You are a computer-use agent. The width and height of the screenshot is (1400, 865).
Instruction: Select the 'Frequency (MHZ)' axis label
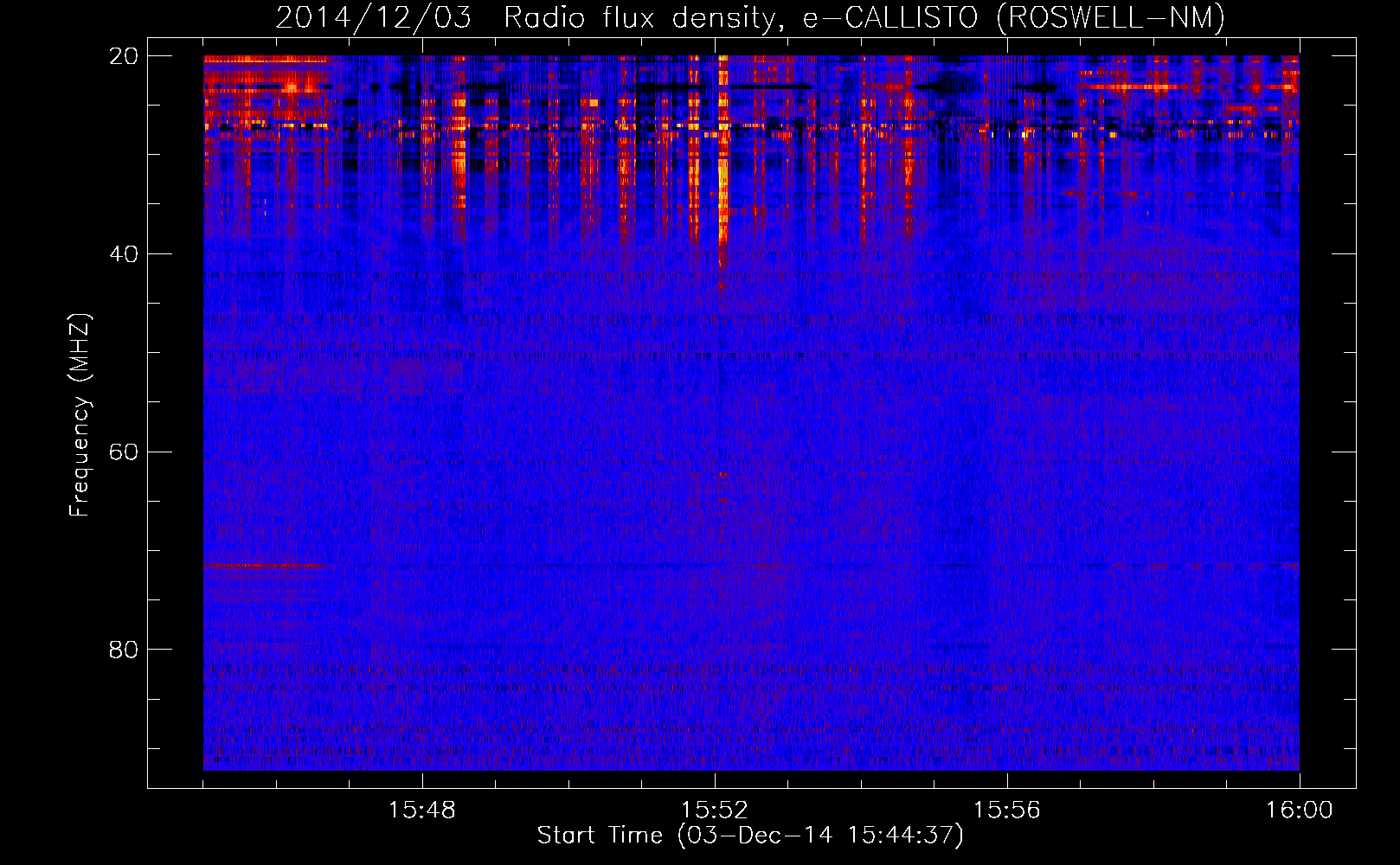(x=80, y=415)
